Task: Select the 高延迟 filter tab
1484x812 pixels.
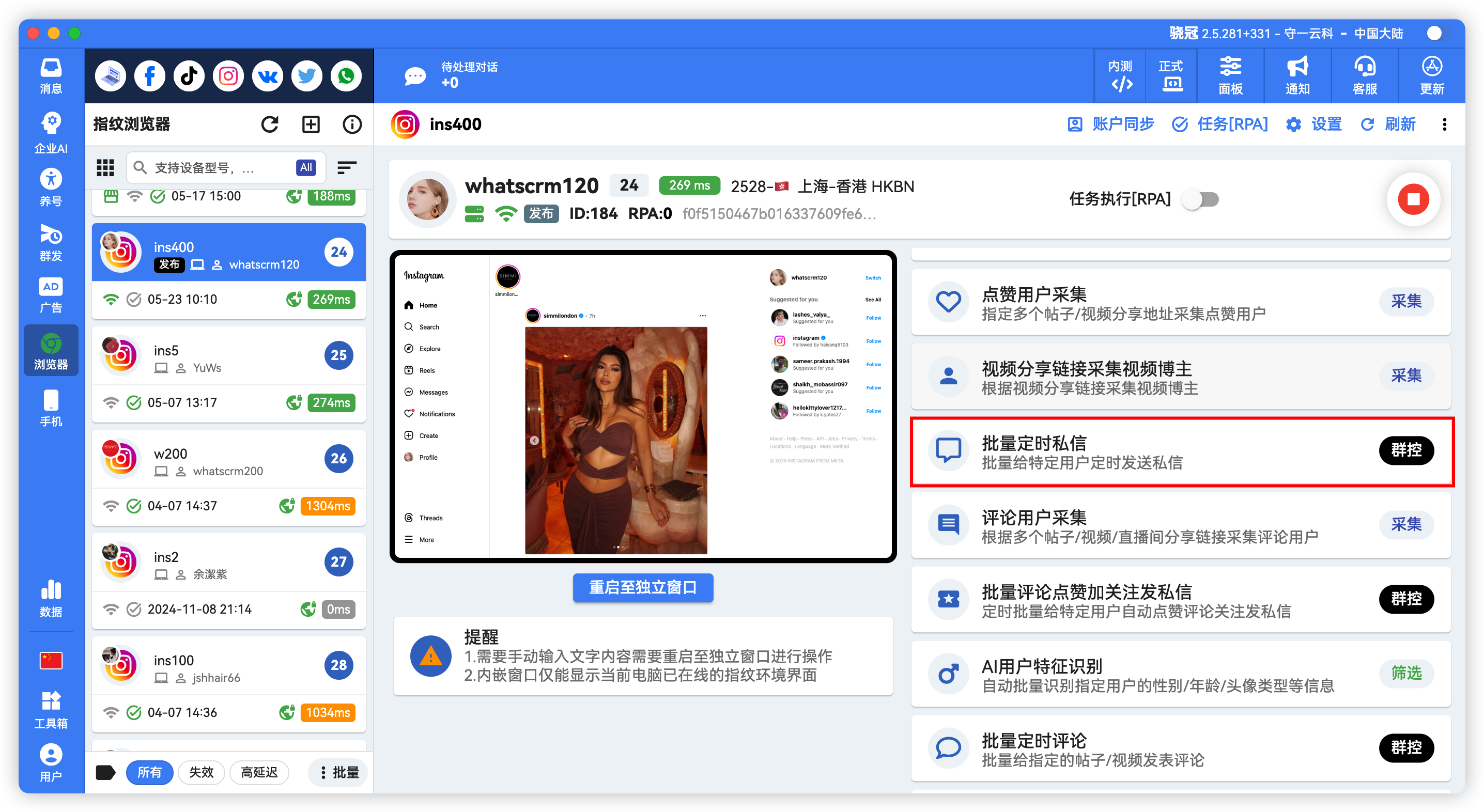Action: pyautogui.click(x=259, y=772)
